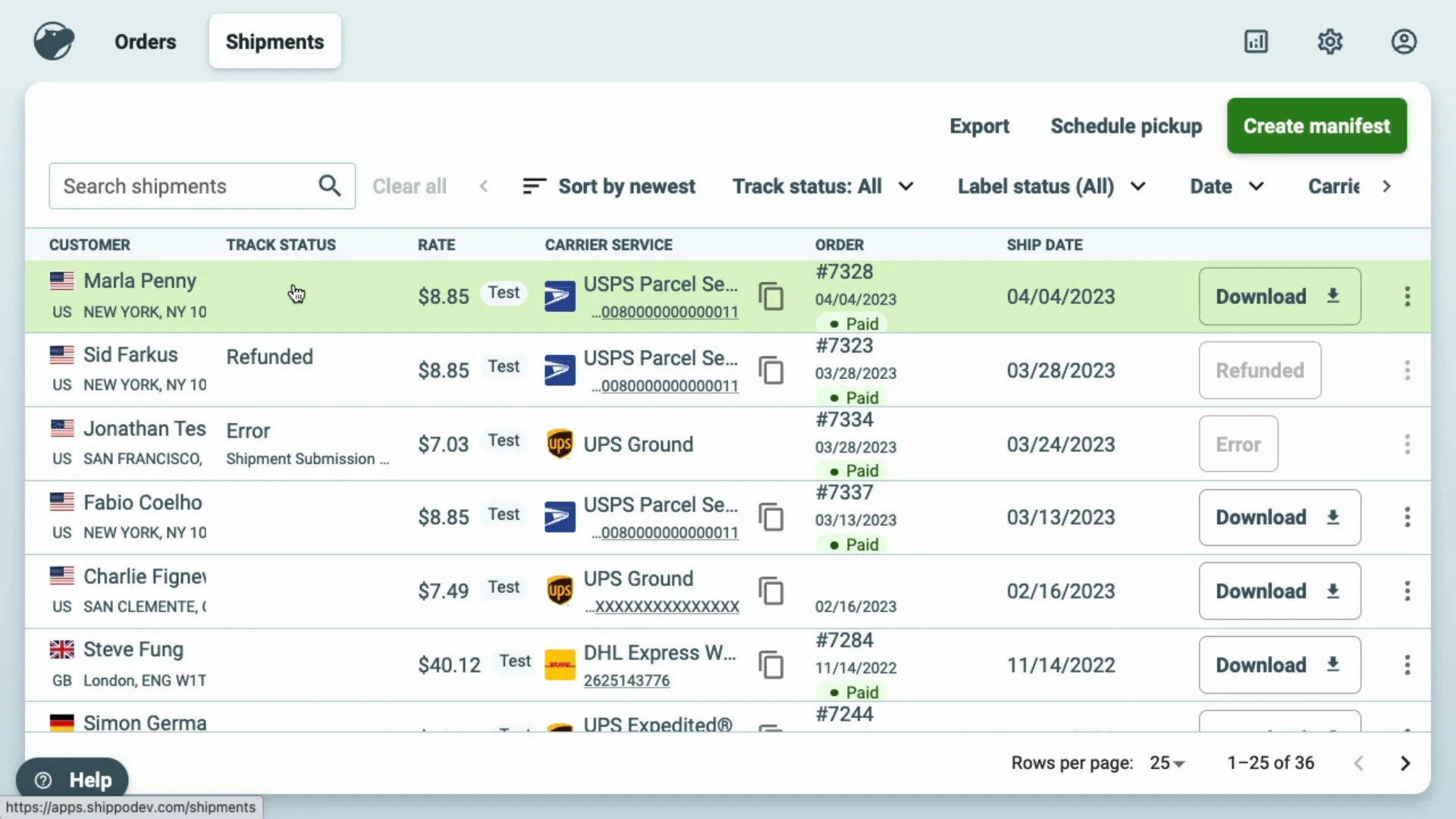Go to previous page of shipments
This screenshot has height=819, width=1456.
pyautogui.click(x=1359, y=763)
